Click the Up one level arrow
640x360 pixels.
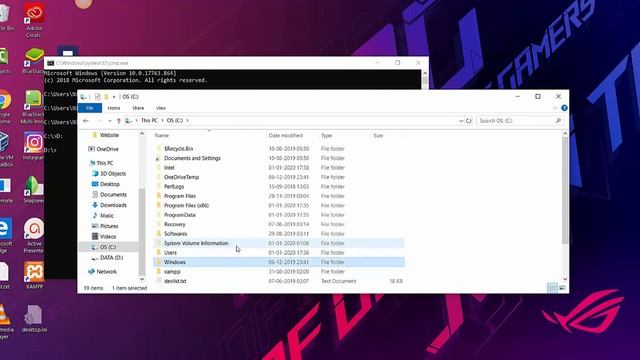click(119, 121)
